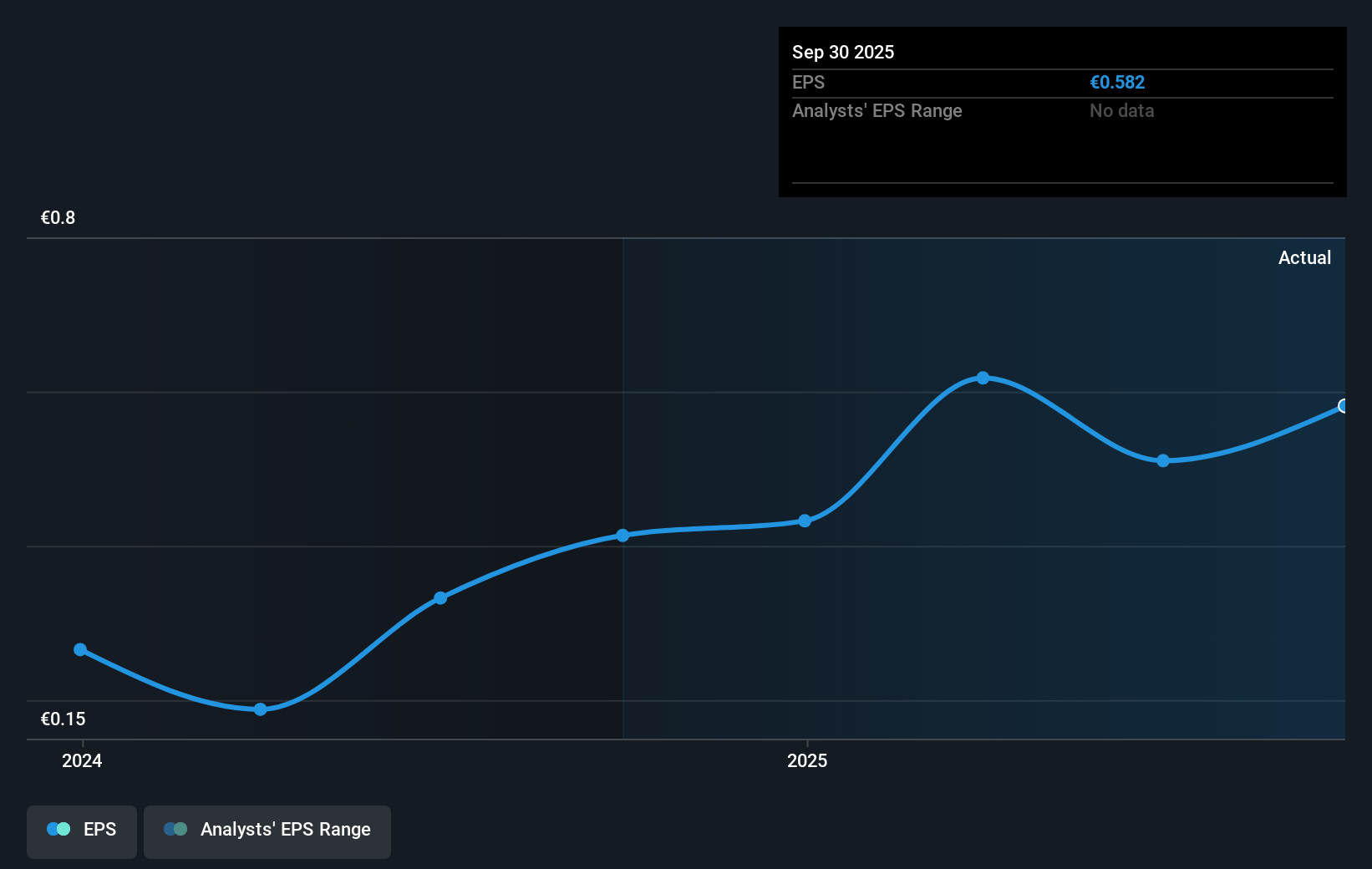The height and width of the screenshot is (869, 1372).
Task: Click the €0.15 y-axis label
Action: tap(63, 719)
